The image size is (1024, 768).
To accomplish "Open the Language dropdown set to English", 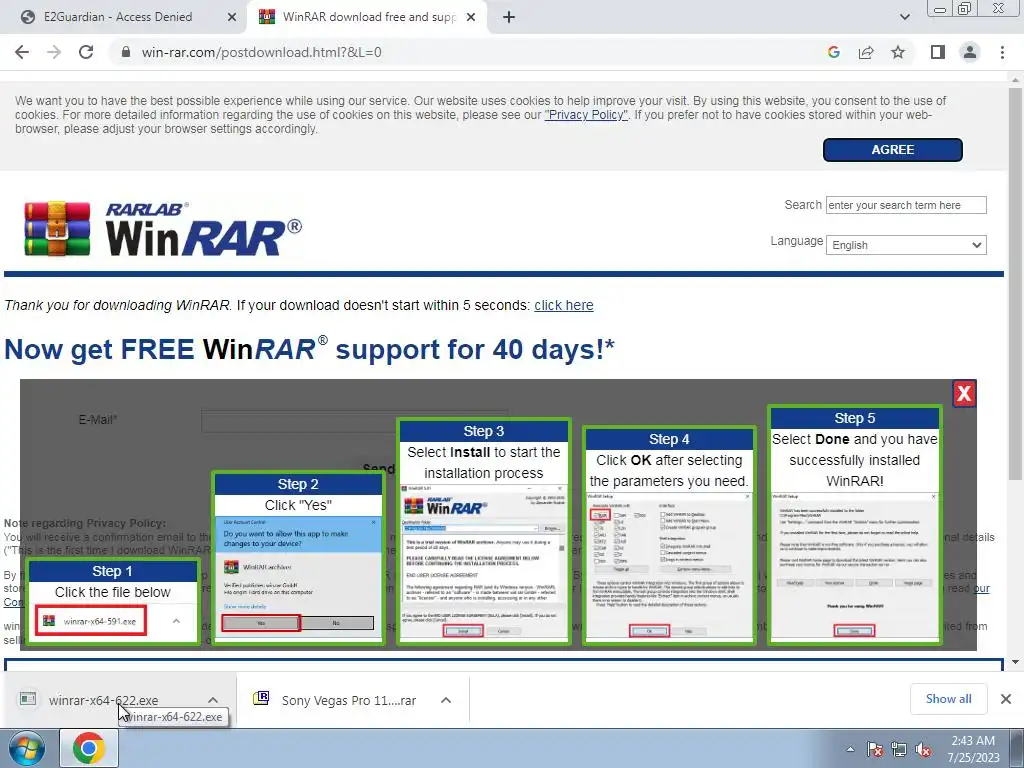I will [906, 245].
